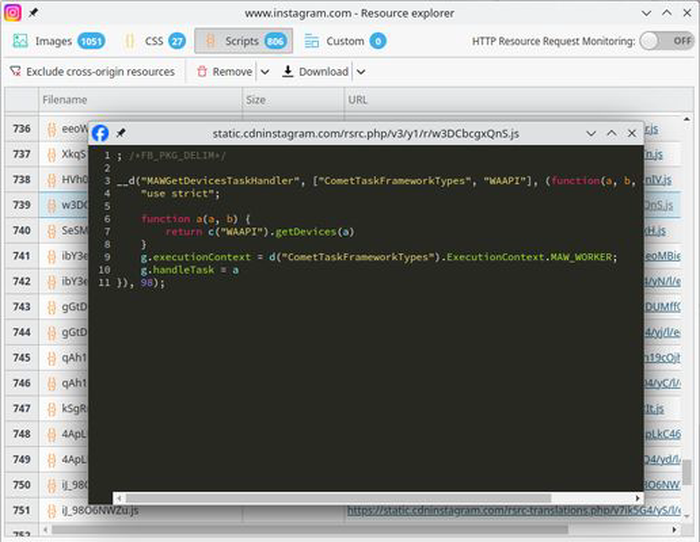Click the Size column header
This screenshot has height=542, width=700.
tap(256, 100)
